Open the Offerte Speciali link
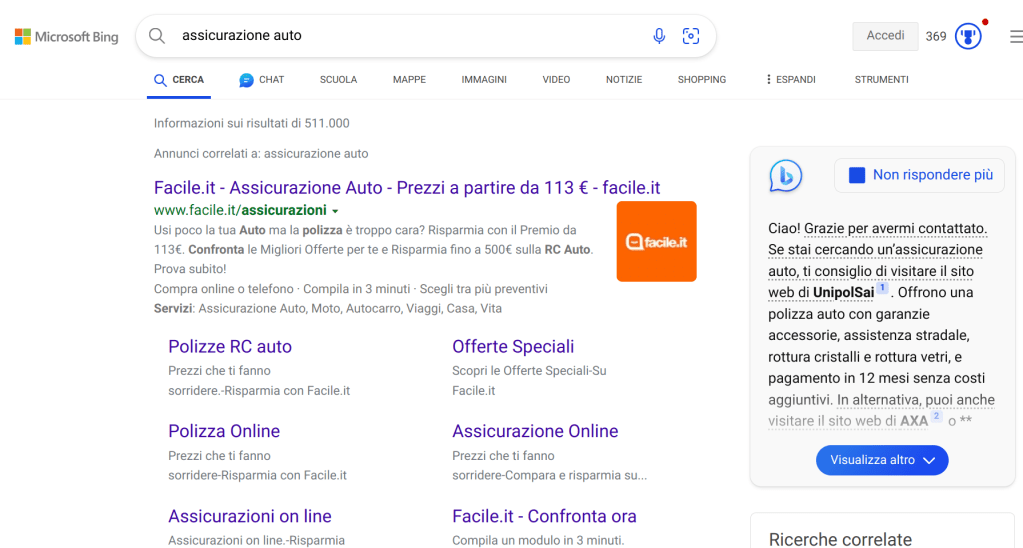Viewport: 1023px width, 548px height. click(513, 346)
